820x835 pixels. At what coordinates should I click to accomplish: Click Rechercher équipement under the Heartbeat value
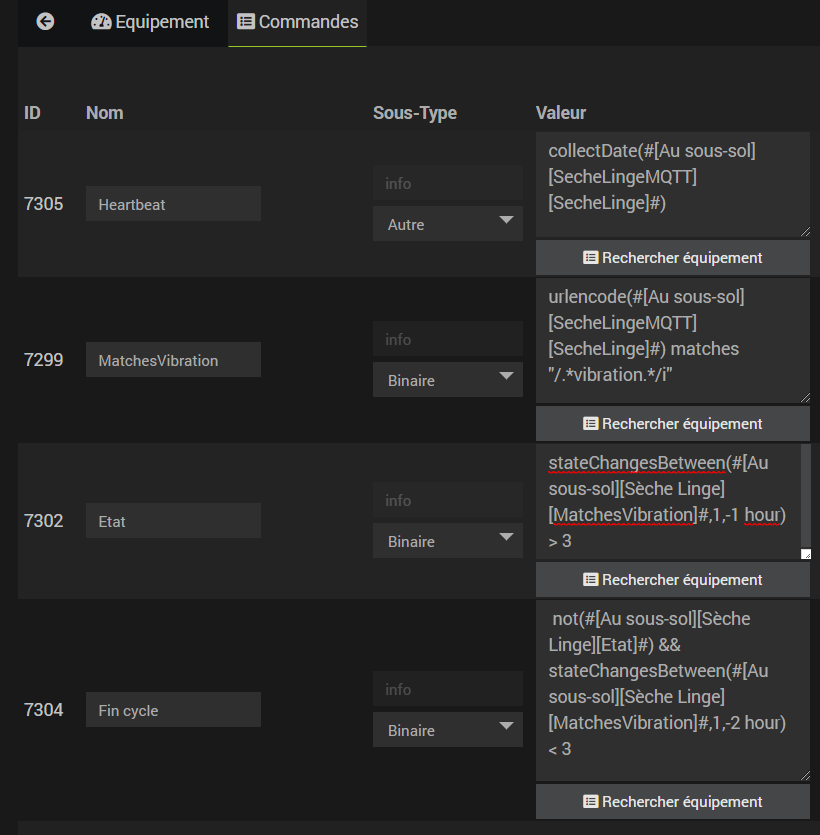point(672,258)
